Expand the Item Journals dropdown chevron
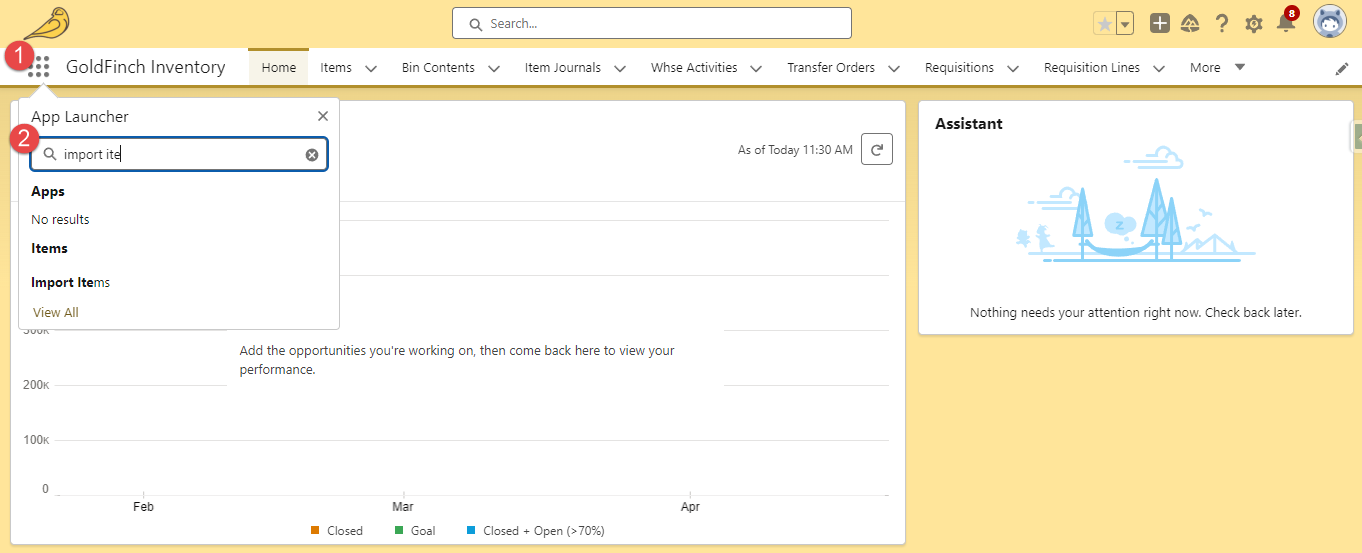 point(620,68)
